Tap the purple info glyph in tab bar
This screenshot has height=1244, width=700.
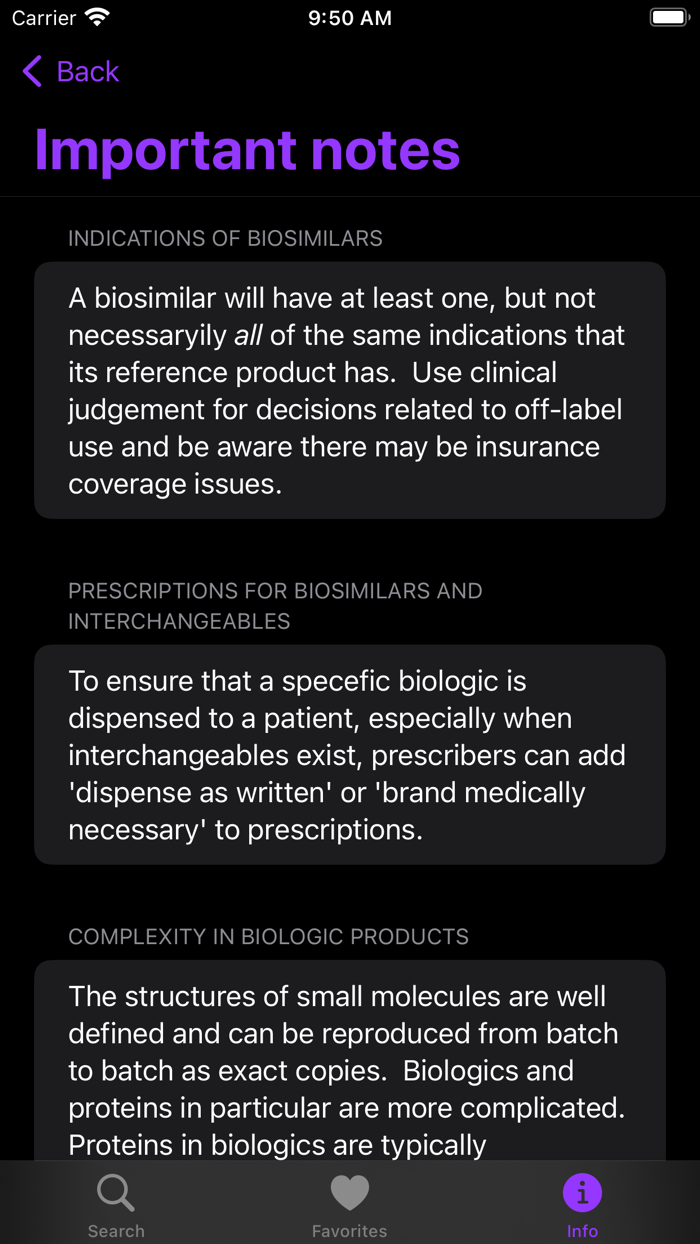(x=583, y=1192)
